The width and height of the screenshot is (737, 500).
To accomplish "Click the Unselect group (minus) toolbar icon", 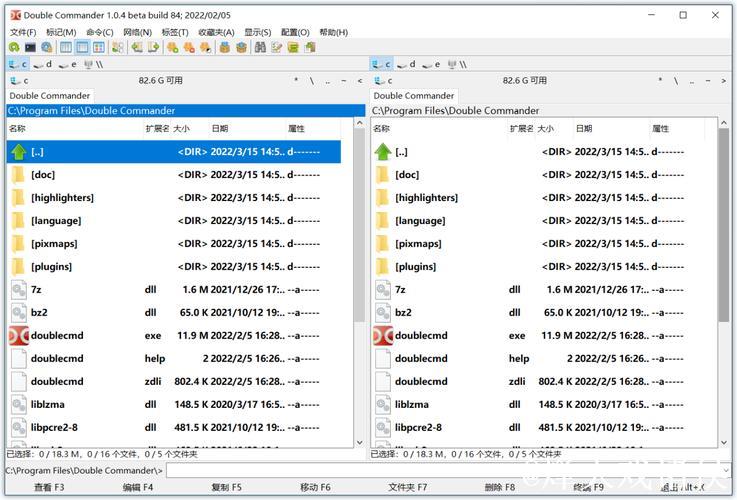I will click(x=189, y=47).
